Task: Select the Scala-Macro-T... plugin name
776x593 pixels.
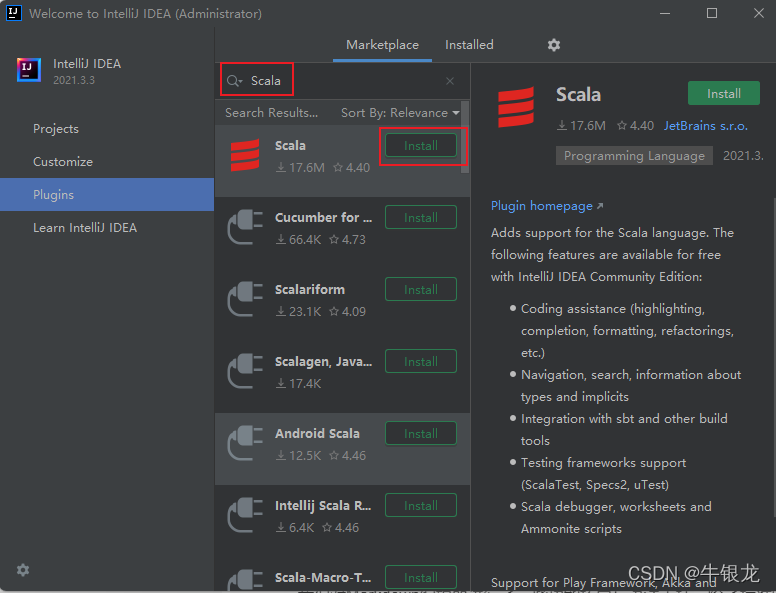Action: click(x=323, y=577)
